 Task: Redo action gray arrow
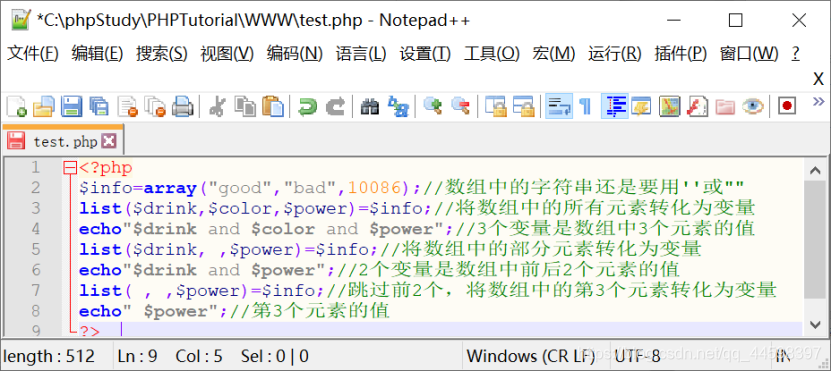point(335,107)
